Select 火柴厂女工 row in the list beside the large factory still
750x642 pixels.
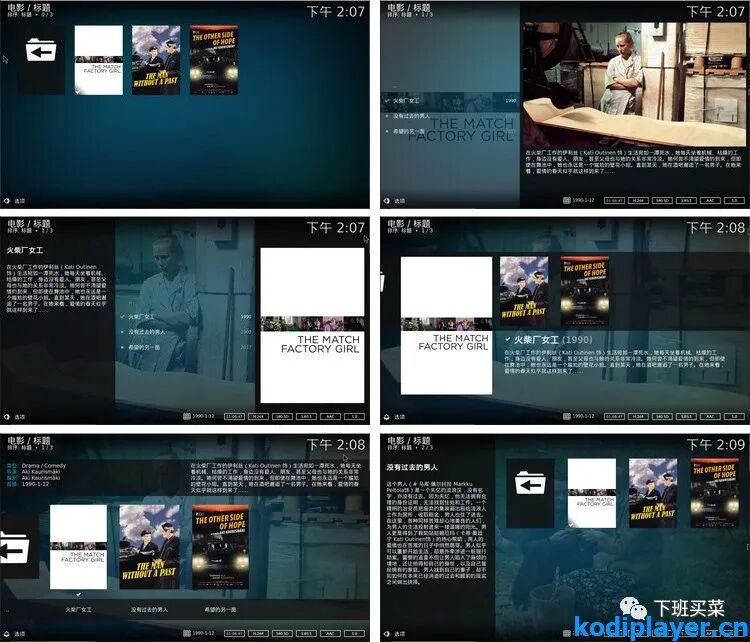click(x=450, y=101)
